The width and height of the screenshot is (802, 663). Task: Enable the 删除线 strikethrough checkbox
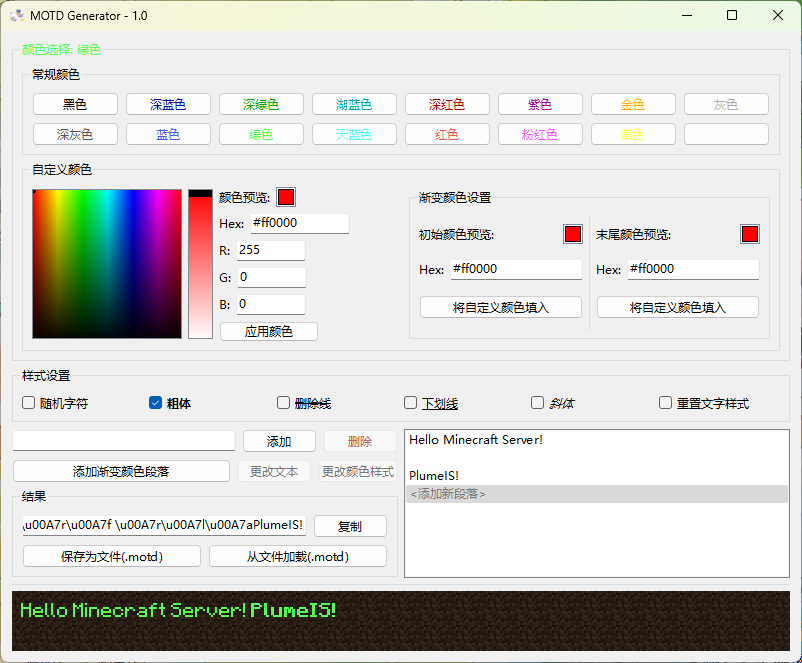[283, 402]
